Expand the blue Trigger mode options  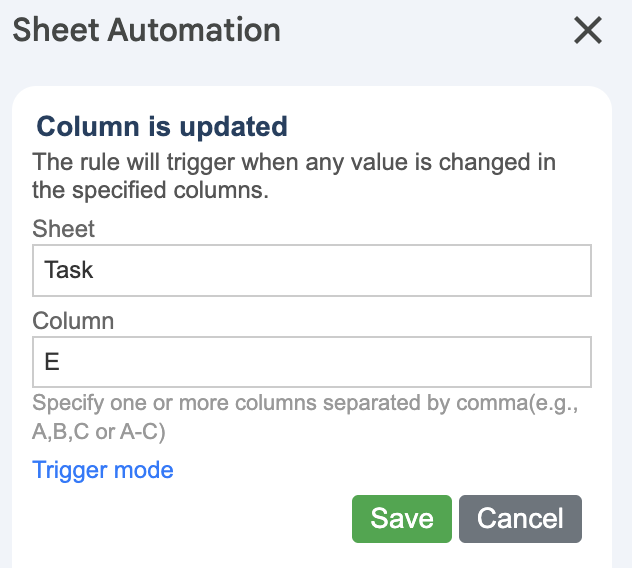click(x=103, y=470)
